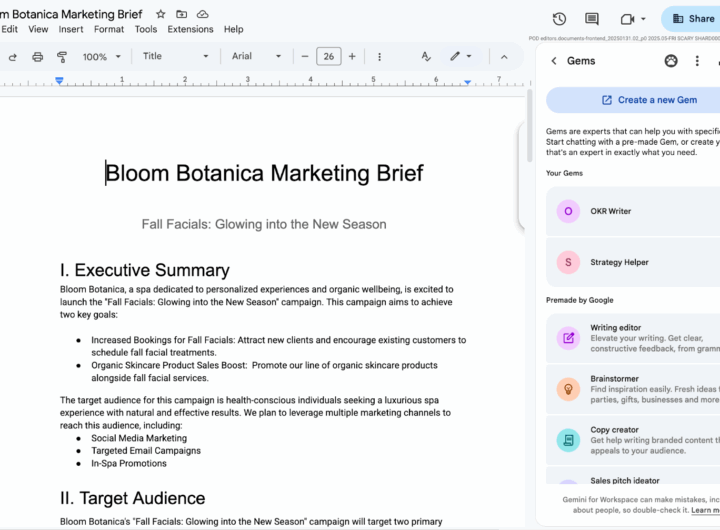Increase font size with plus button
Image resolution: width=720 pixels, height=530 pixels.
tap(353, 57)
